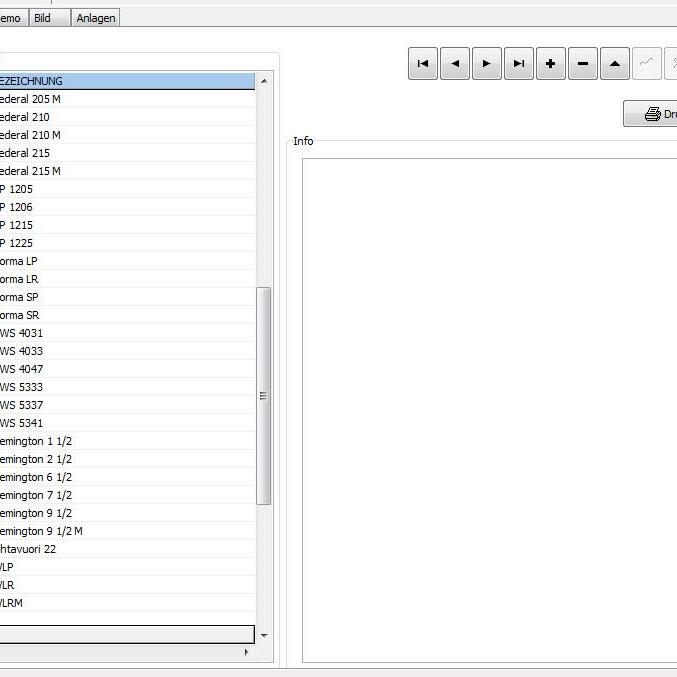This screenshot has width=677, height=677.
Task: Click the up-triangle edit record button
Action: (x=614, y=64)
